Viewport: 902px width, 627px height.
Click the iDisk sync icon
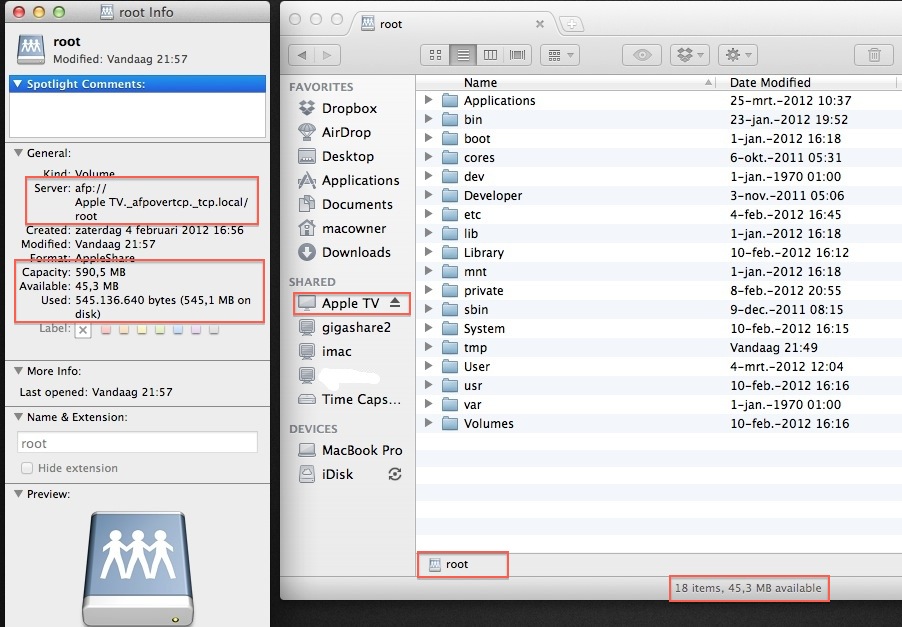coord(395,474)
